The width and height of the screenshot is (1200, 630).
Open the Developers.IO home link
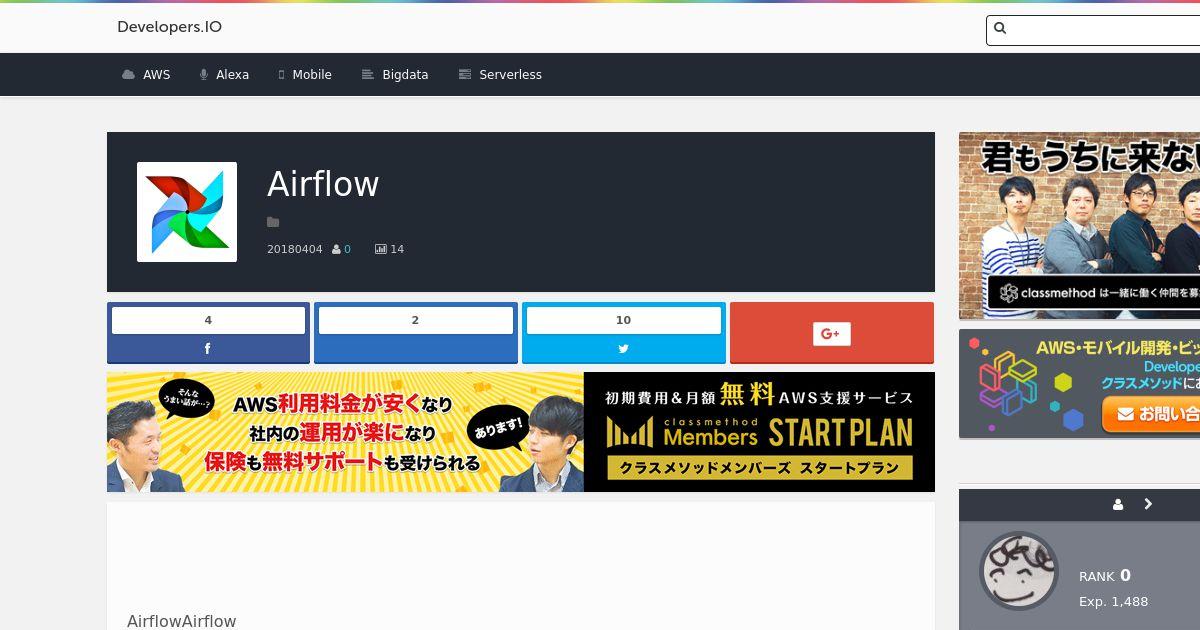pos(169,27)
